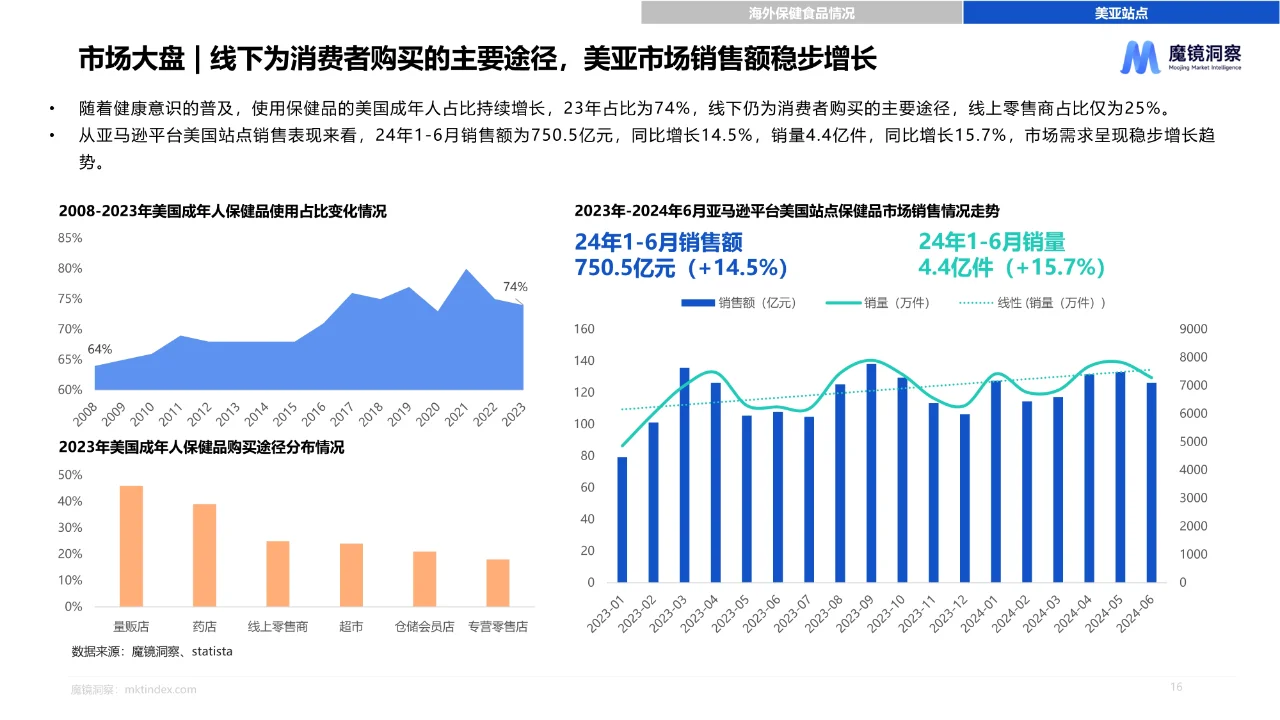
Task: Switch to the 海外保健食品情况 tab
Action: [801, 13]
